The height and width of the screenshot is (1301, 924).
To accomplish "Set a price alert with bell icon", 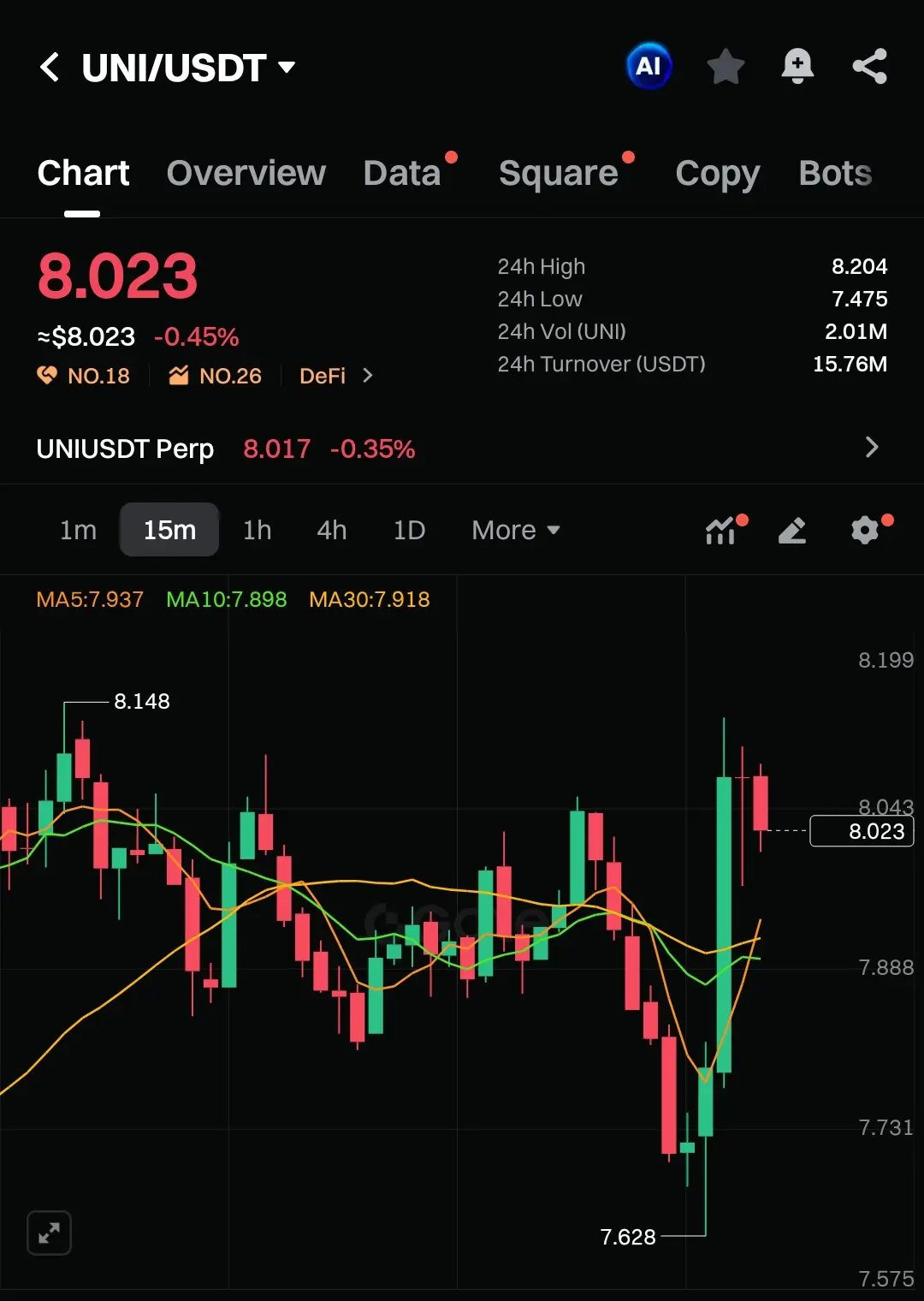I will click(797, 66).
